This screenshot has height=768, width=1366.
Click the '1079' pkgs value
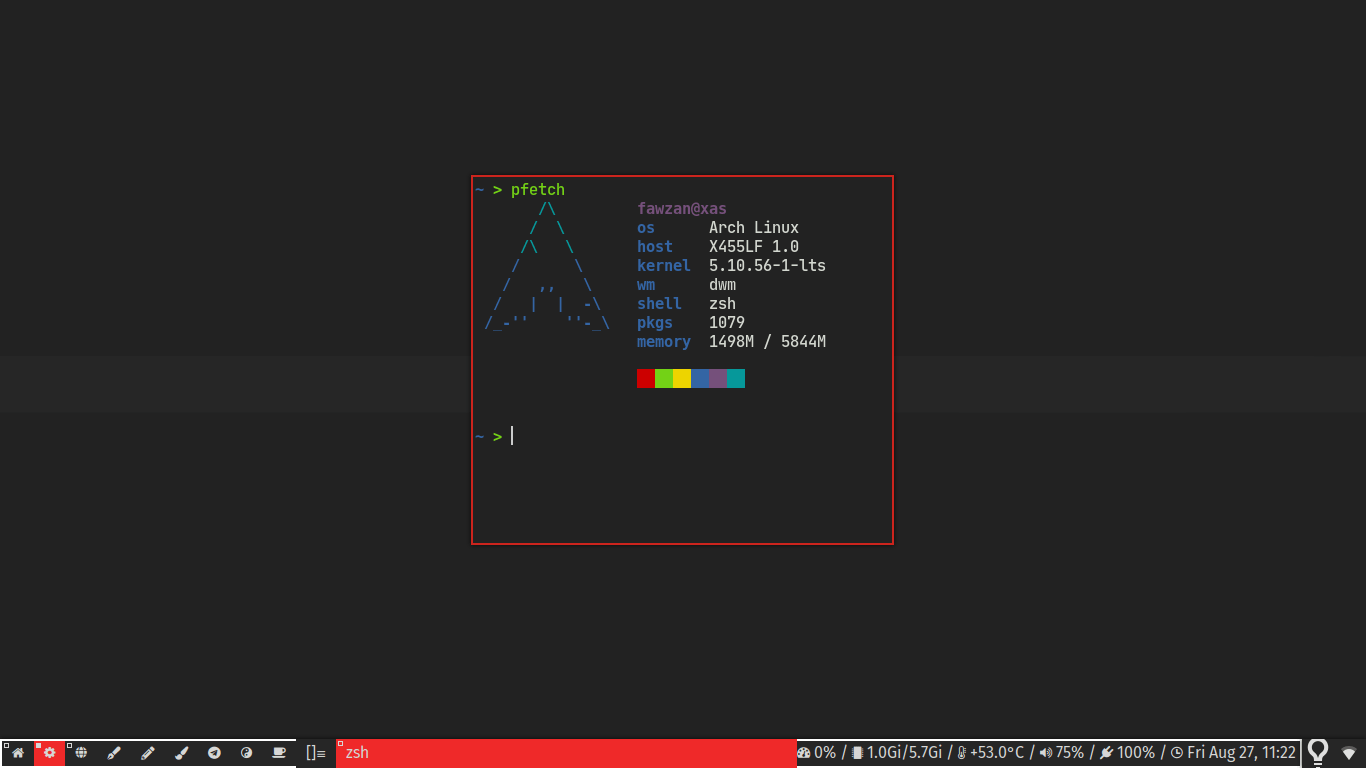click(727, 323)
